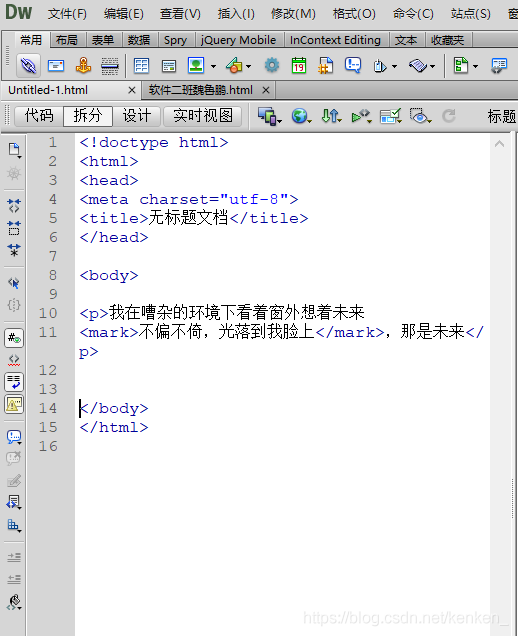
Task: Open media dropdown arrow
Action: [248, 66]
